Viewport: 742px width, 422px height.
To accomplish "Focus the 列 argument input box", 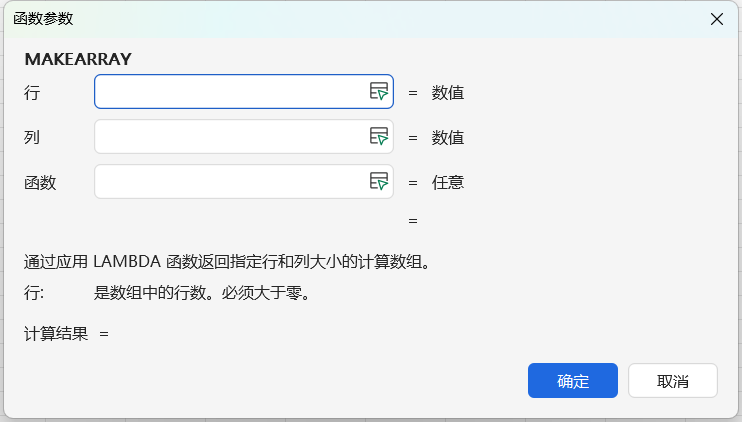I will coord(230,137).
